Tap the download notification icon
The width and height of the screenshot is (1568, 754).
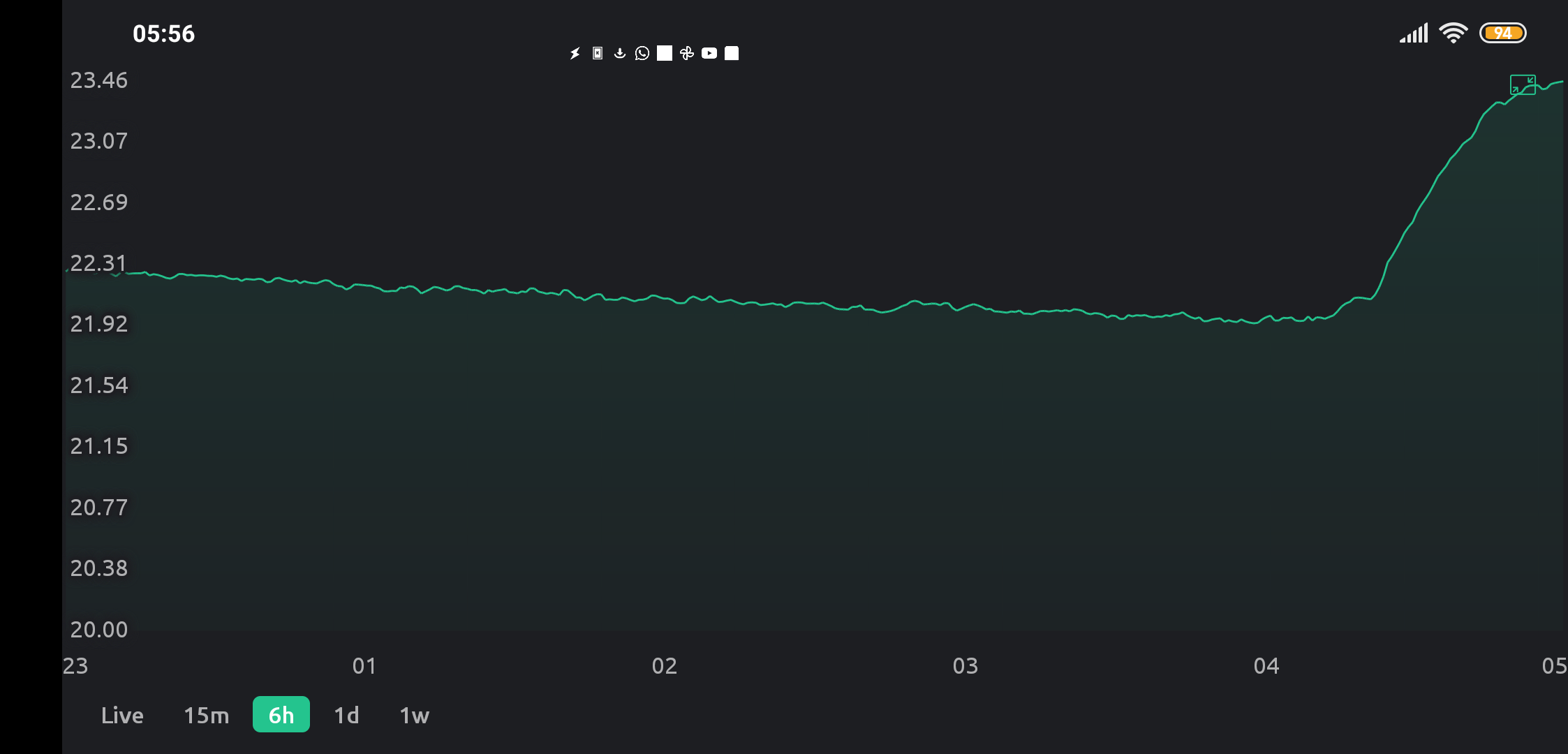click(620, 53)
